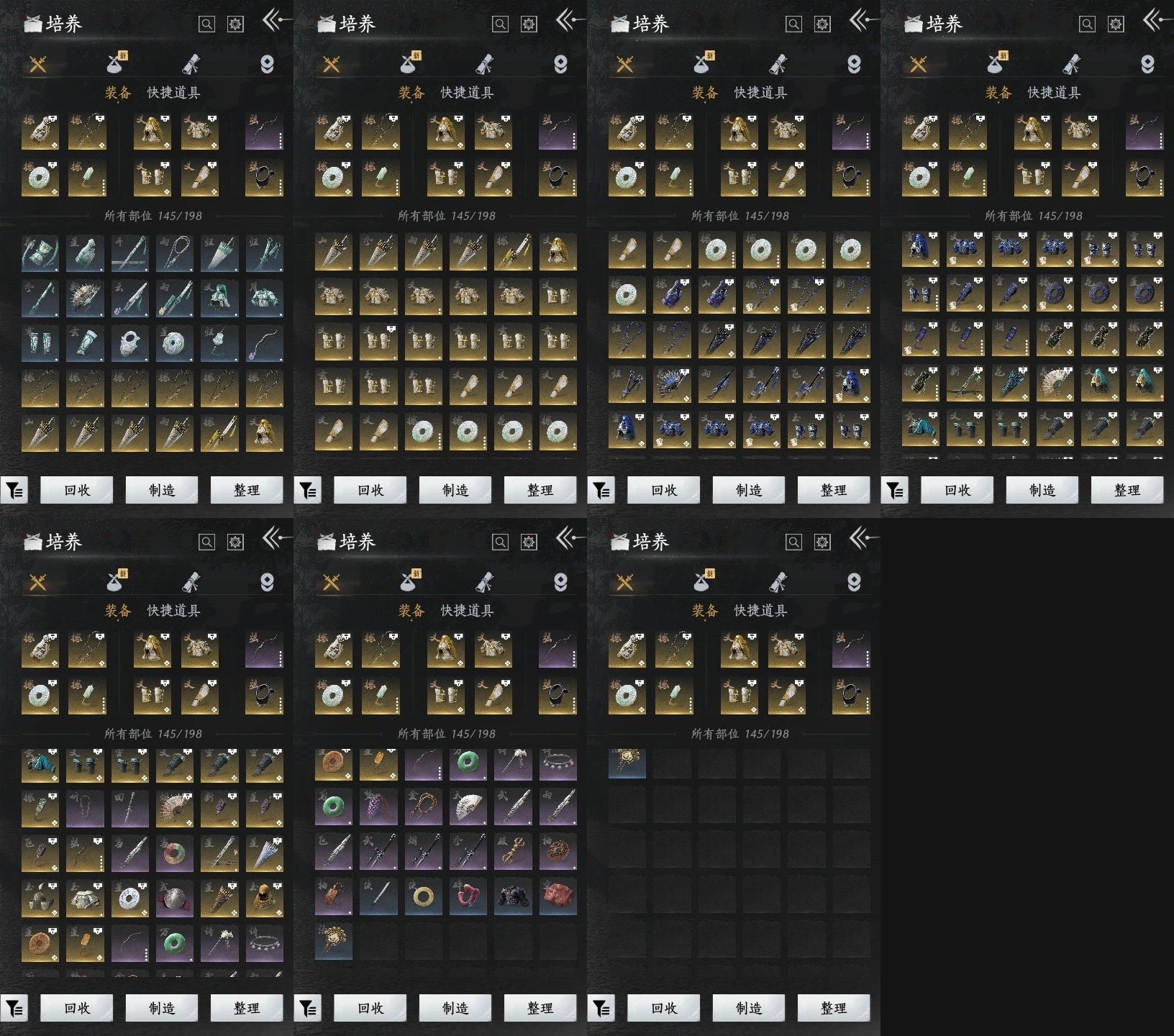
Task: Select the red magatama-shaped item
Action: [468, 896]
